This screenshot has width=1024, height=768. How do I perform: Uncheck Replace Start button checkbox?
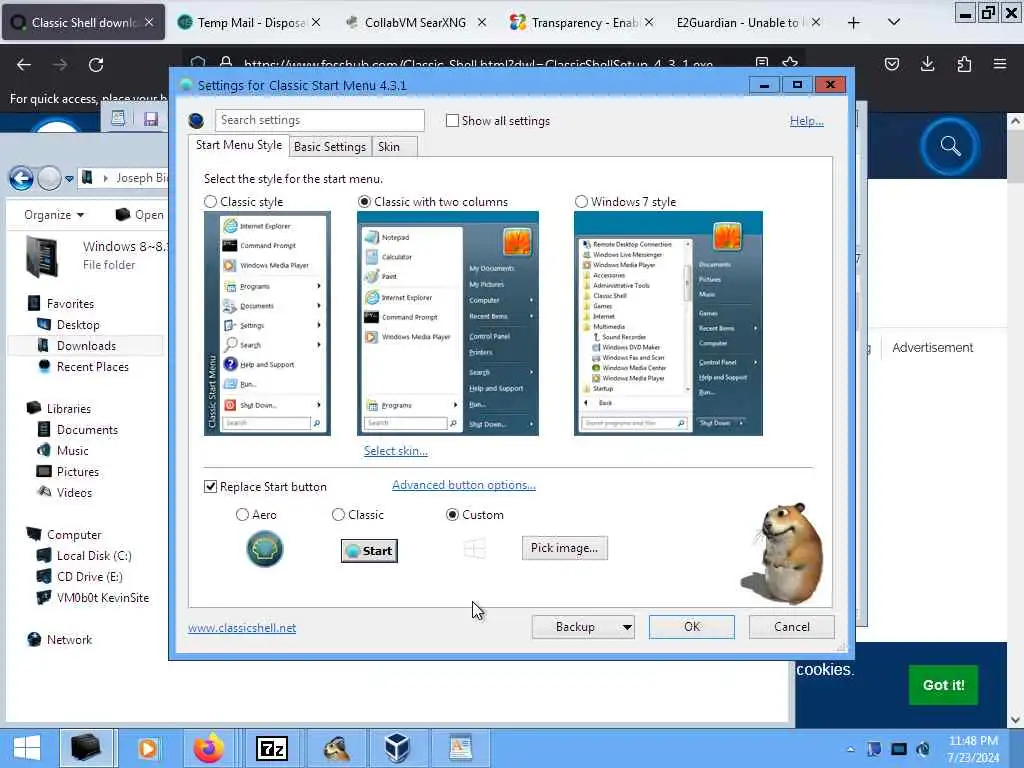pyautogui.click(x=210, y=487)
